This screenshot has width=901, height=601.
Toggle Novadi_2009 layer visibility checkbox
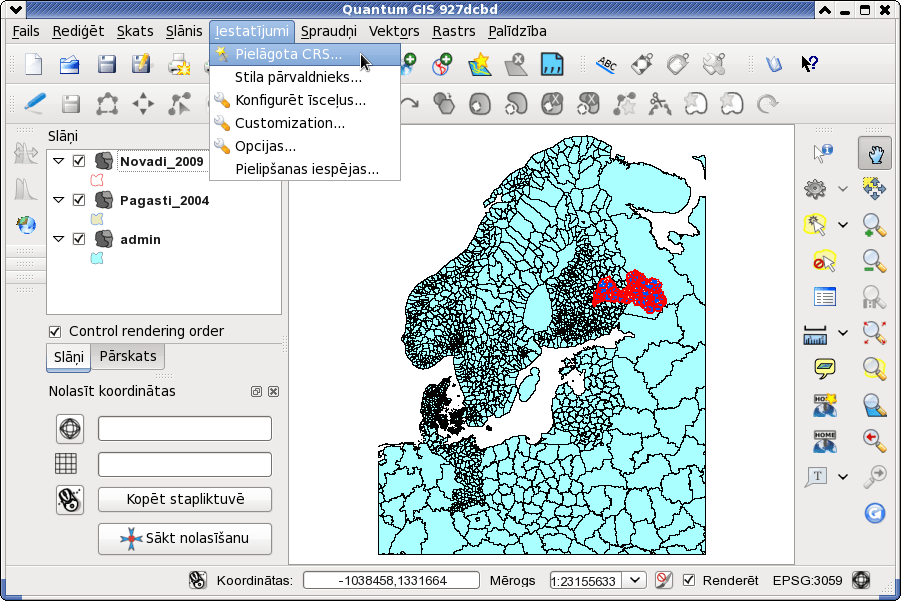[x=79, y=161]
